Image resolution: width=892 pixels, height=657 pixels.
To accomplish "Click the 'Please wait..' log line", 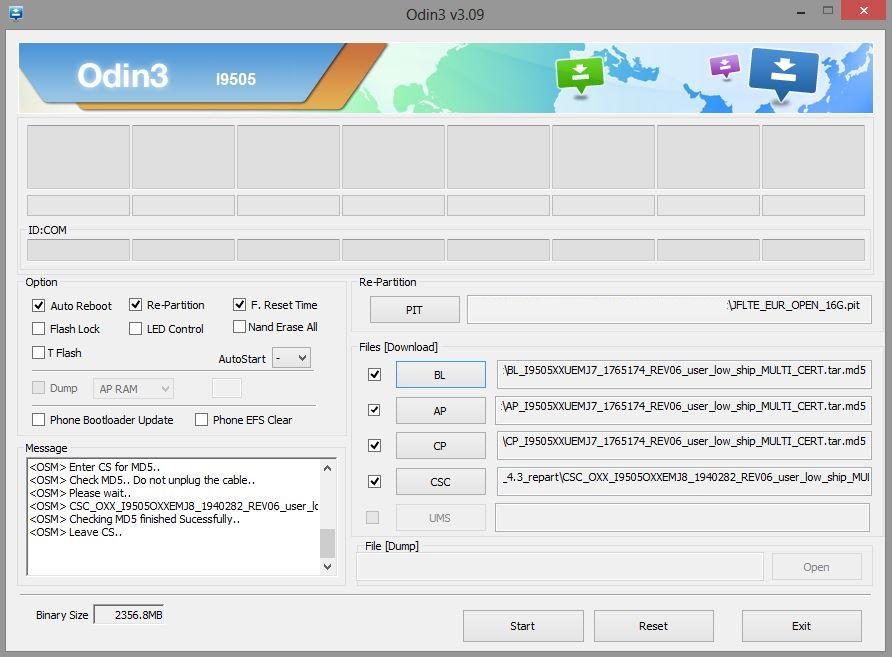I will pos(80,493).
